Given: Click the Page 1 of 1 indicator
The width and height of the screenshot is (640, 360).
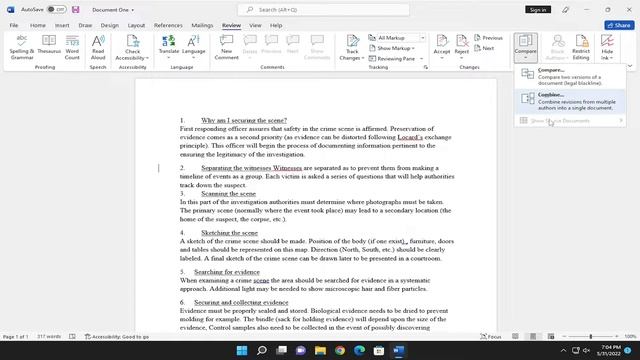Looking at the screenshot, I should point(16,337).
